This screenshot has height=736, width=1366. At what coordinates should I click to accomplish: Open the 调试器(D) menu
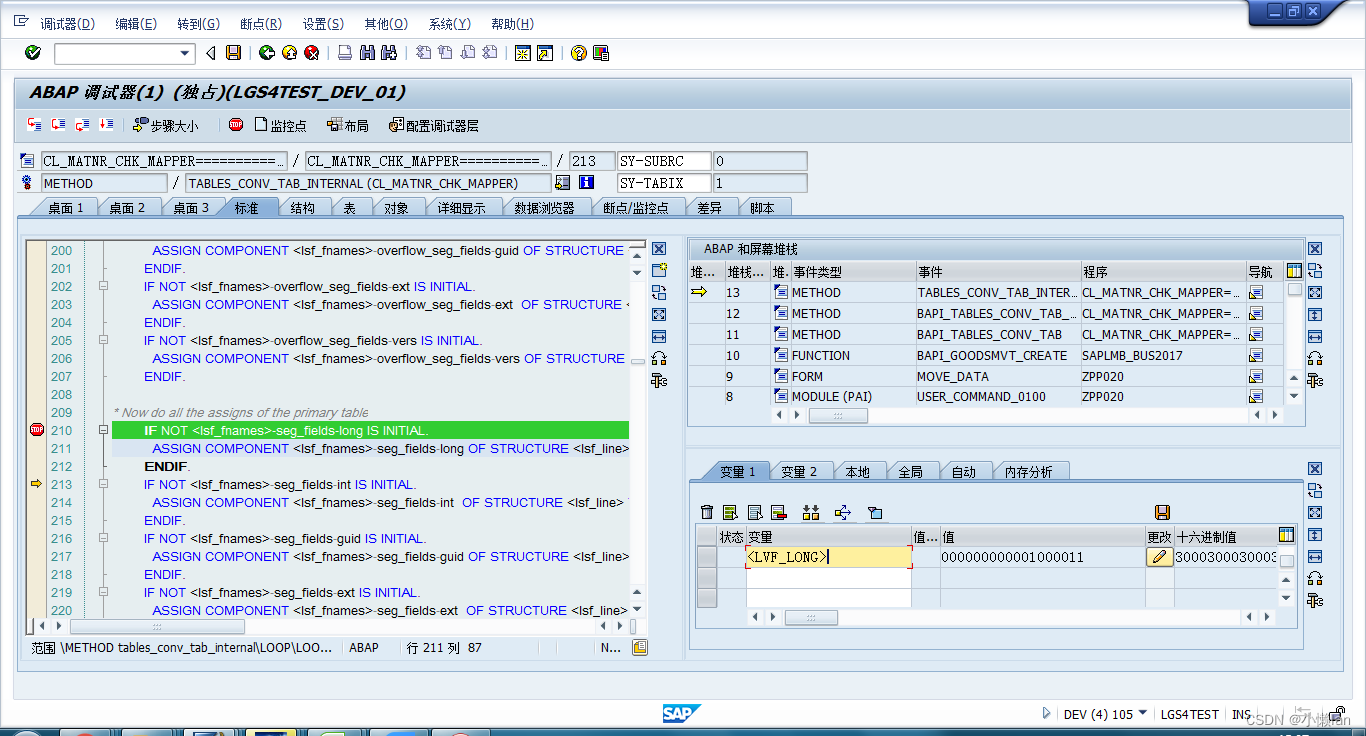[67, 24]
